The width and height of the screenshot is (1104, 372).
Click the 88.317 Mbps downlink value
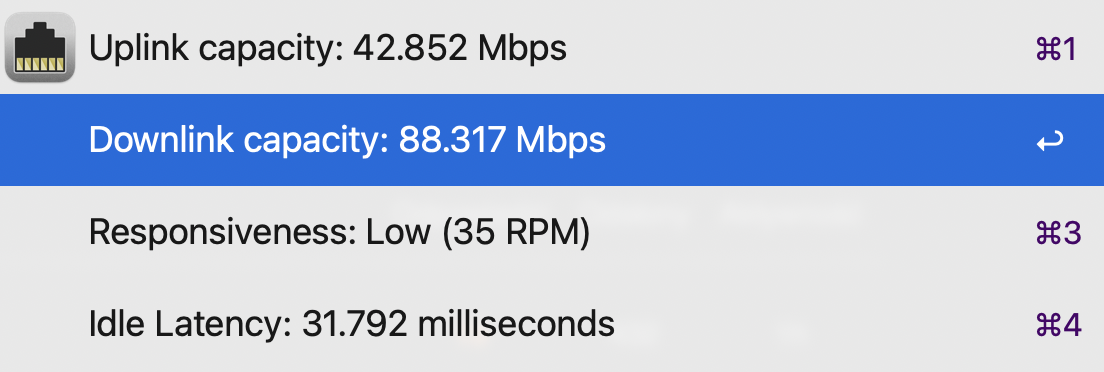[502, 141]
